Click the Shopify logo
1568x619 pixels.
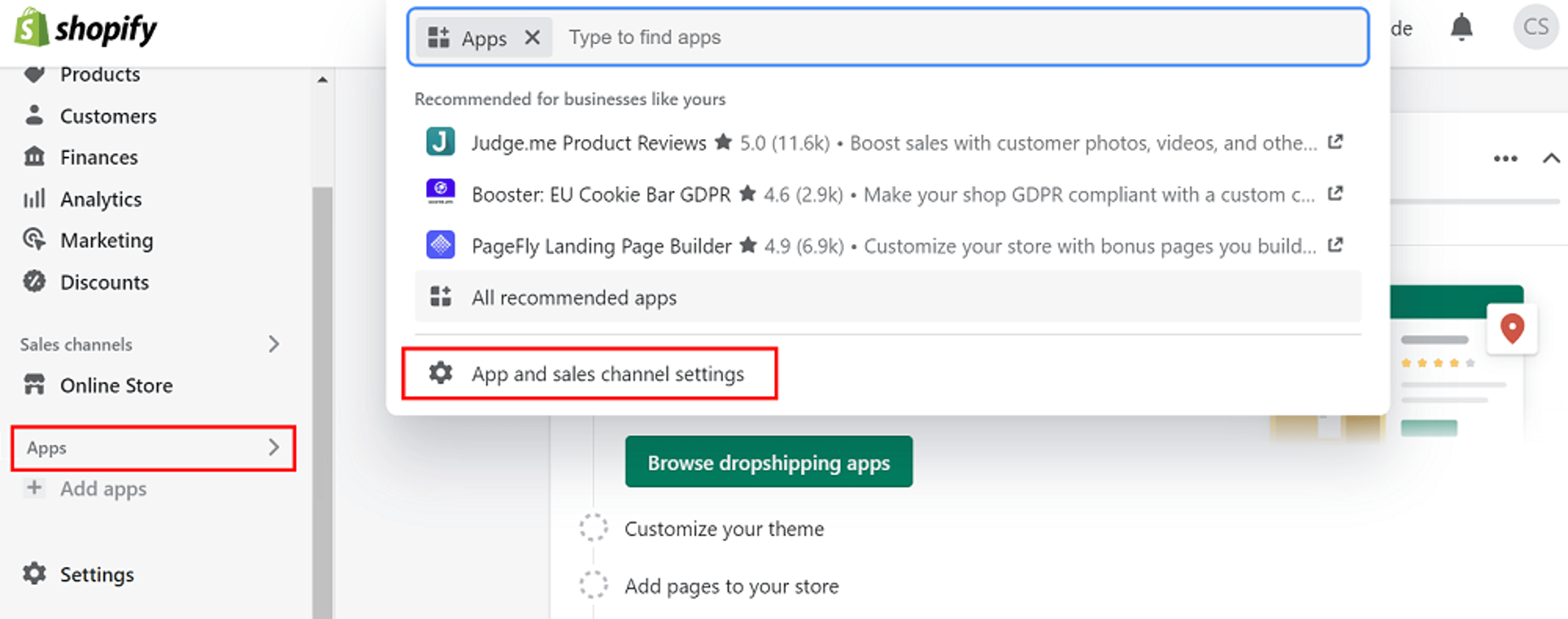tap(85, 27)
